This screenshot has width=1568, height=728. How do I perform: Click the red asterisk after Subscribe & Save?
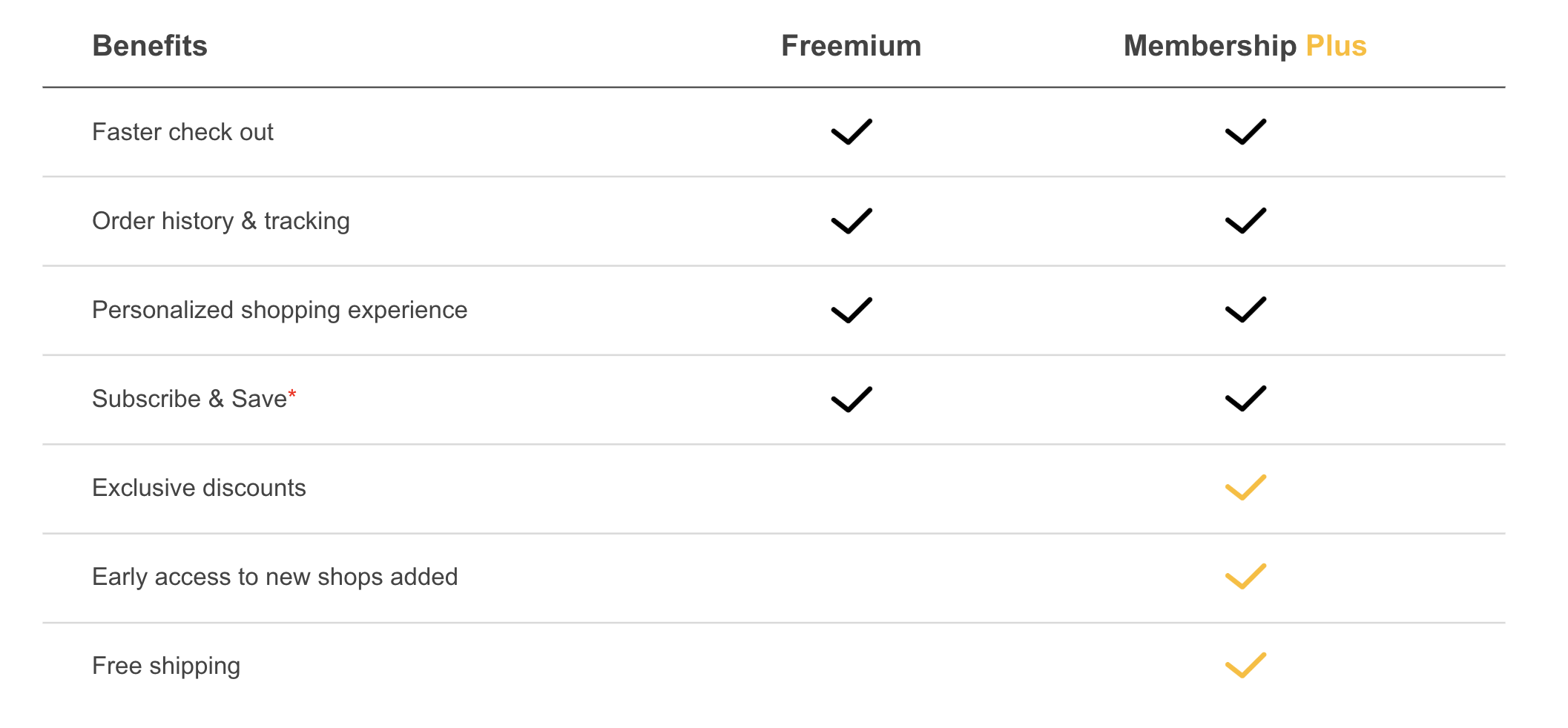(x=292, y=394)
